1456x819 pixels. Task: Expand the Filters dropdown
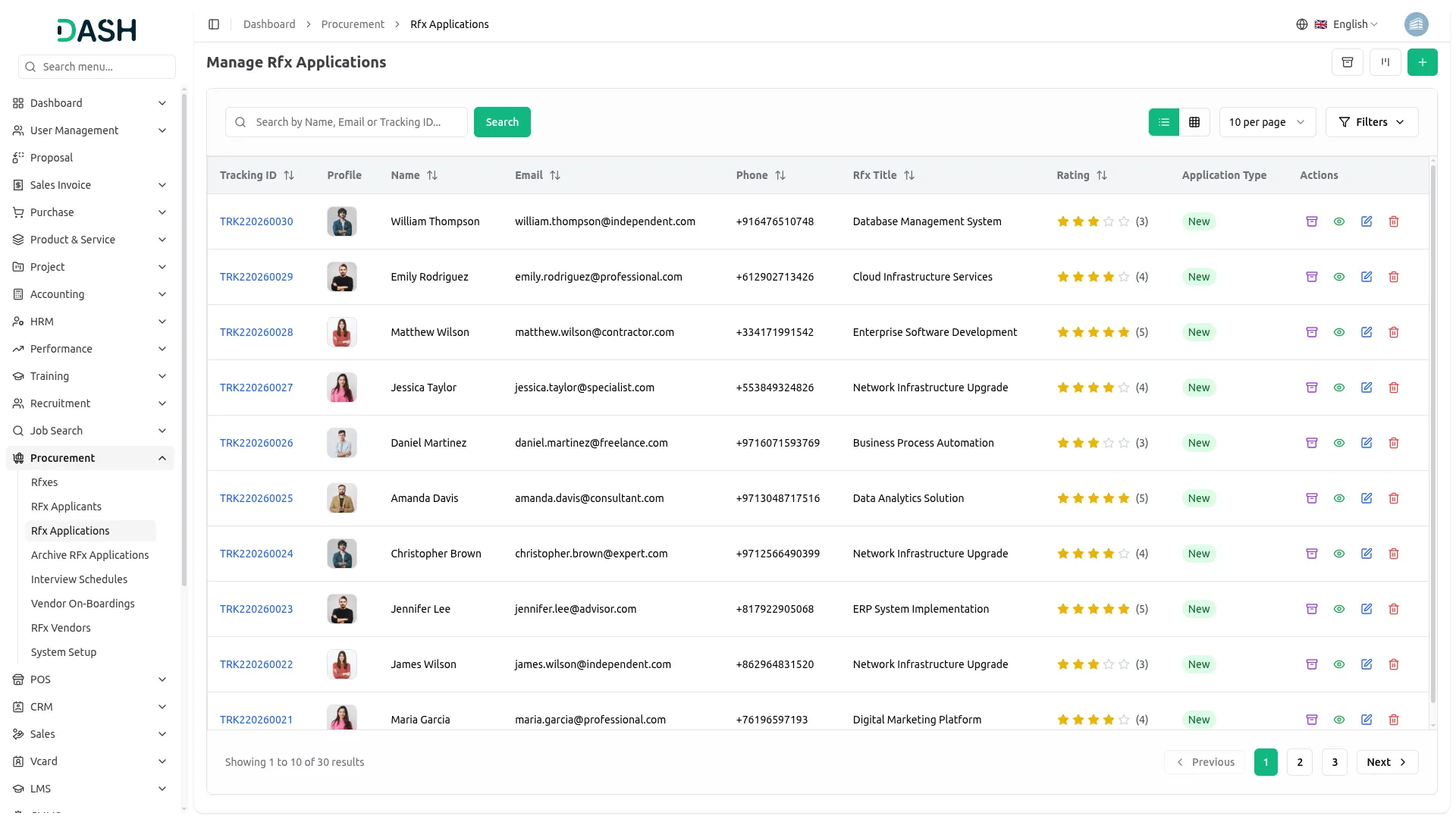[1372, 122]
